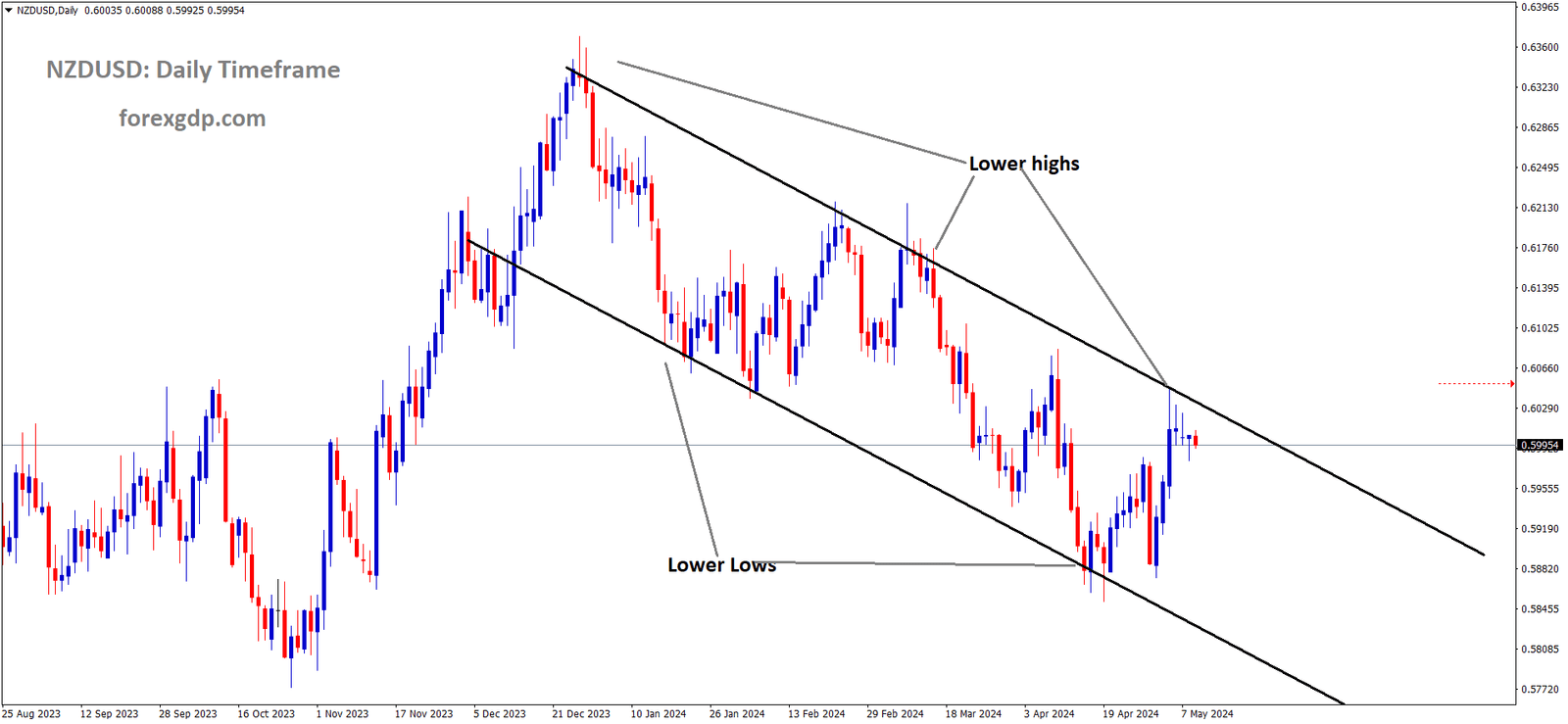Click price level 0.62865 on the axis

pos(1539,127)
